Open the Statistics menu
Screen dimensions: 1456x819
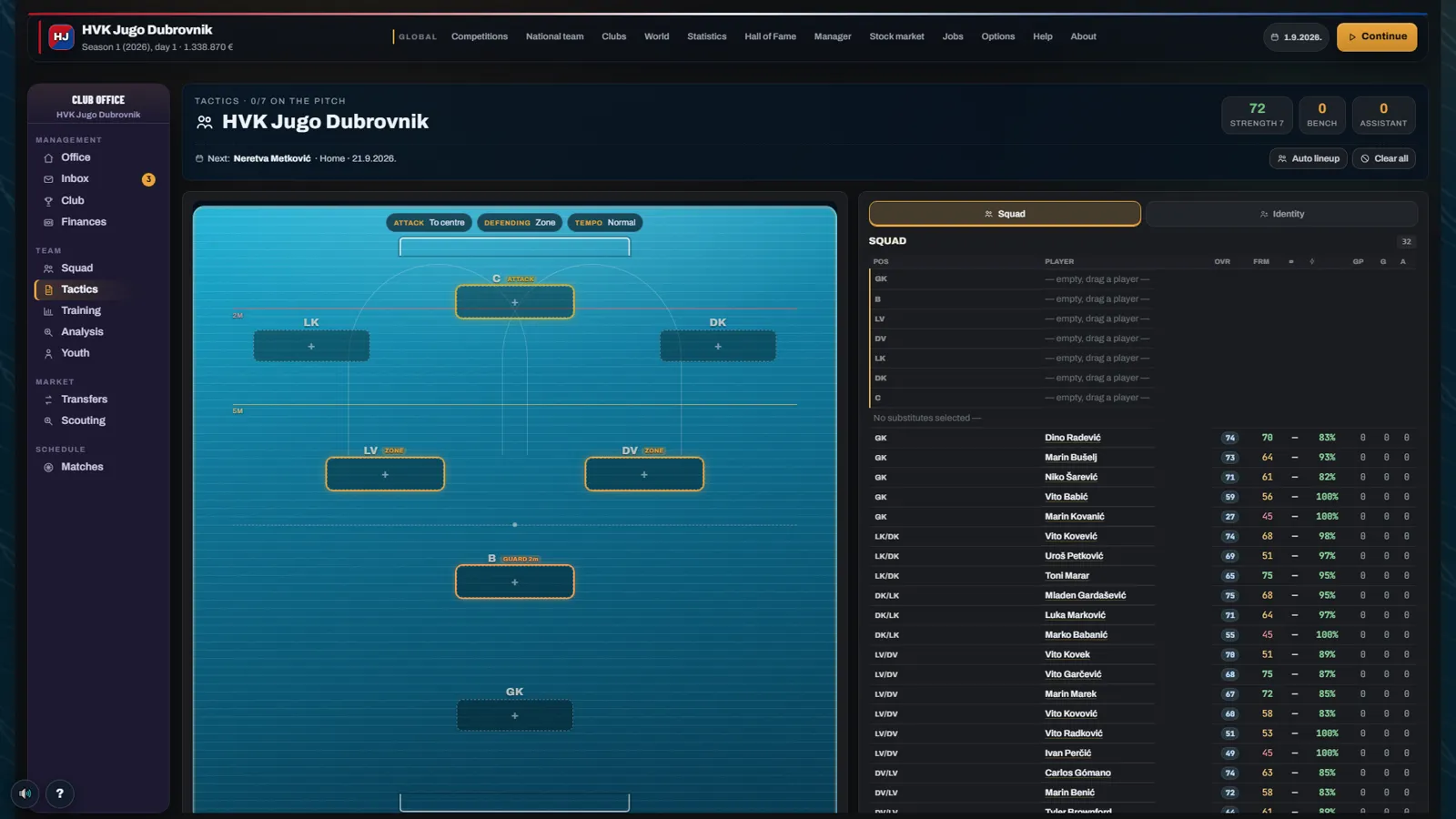707,37
